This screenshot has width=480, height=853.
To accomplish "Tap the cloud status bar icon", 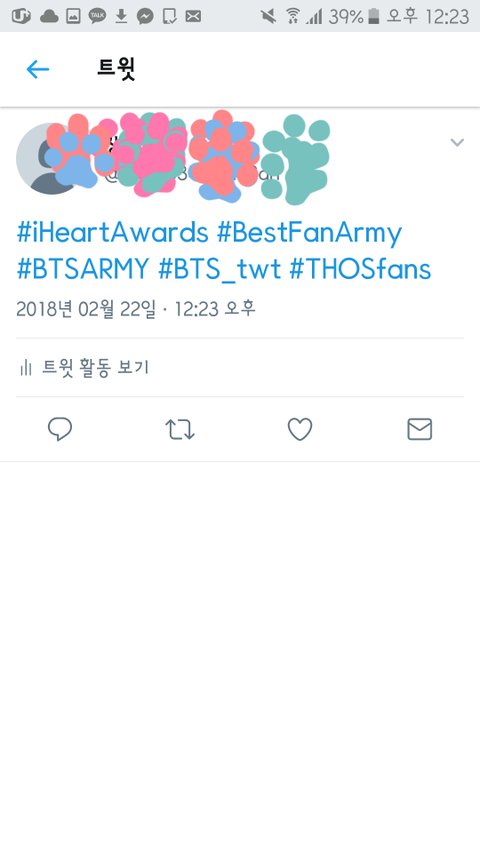I will [50, 16].
